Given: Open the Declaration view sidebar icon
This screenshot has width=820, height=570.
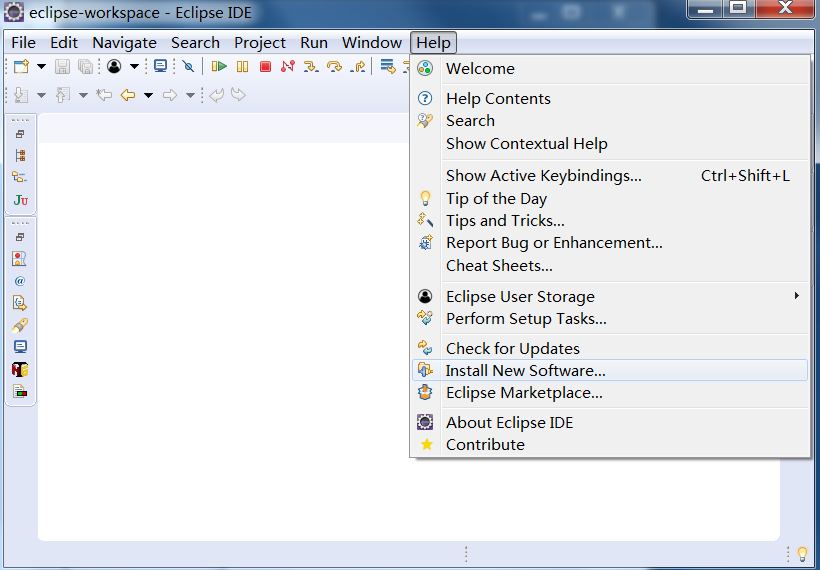Looking at the screenshot, I should point(20,302).
